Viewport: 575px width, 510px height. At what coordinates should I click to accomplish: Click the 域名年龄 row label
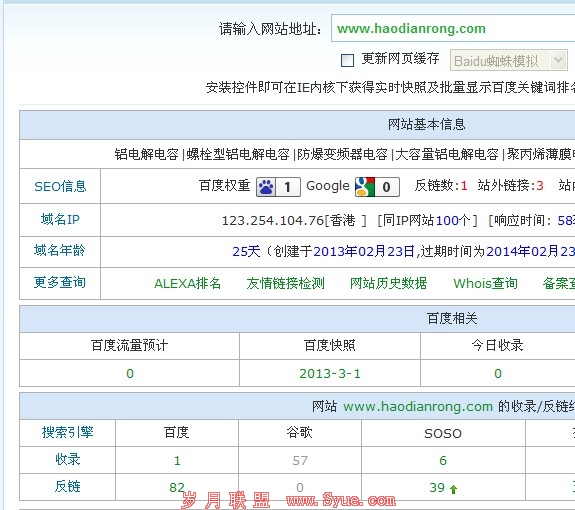click(x=60, y=251)
